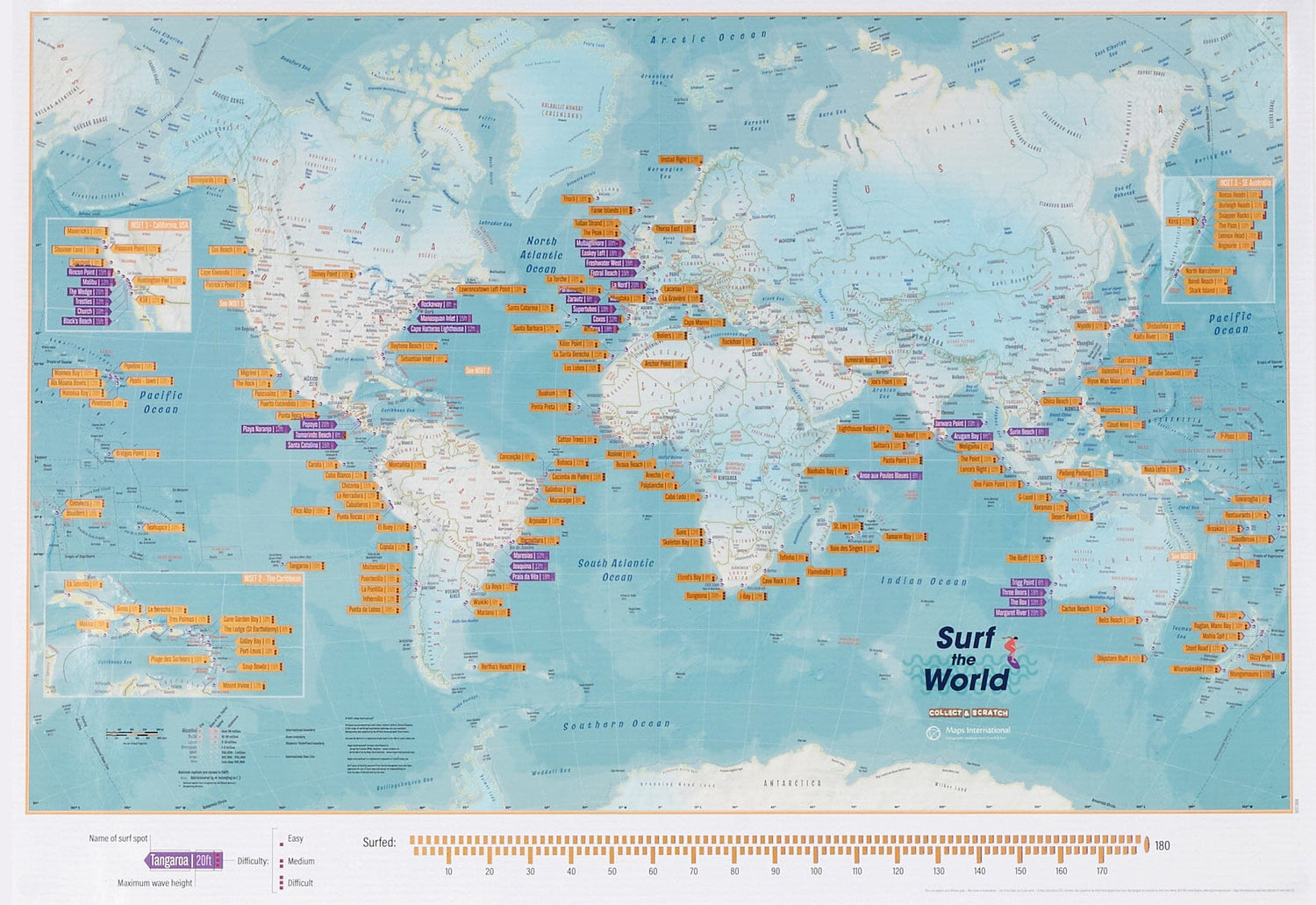The image size is (1316, 905).
Task: Select the Mavericks spot tag in the California inset
Action: (86, 231)
